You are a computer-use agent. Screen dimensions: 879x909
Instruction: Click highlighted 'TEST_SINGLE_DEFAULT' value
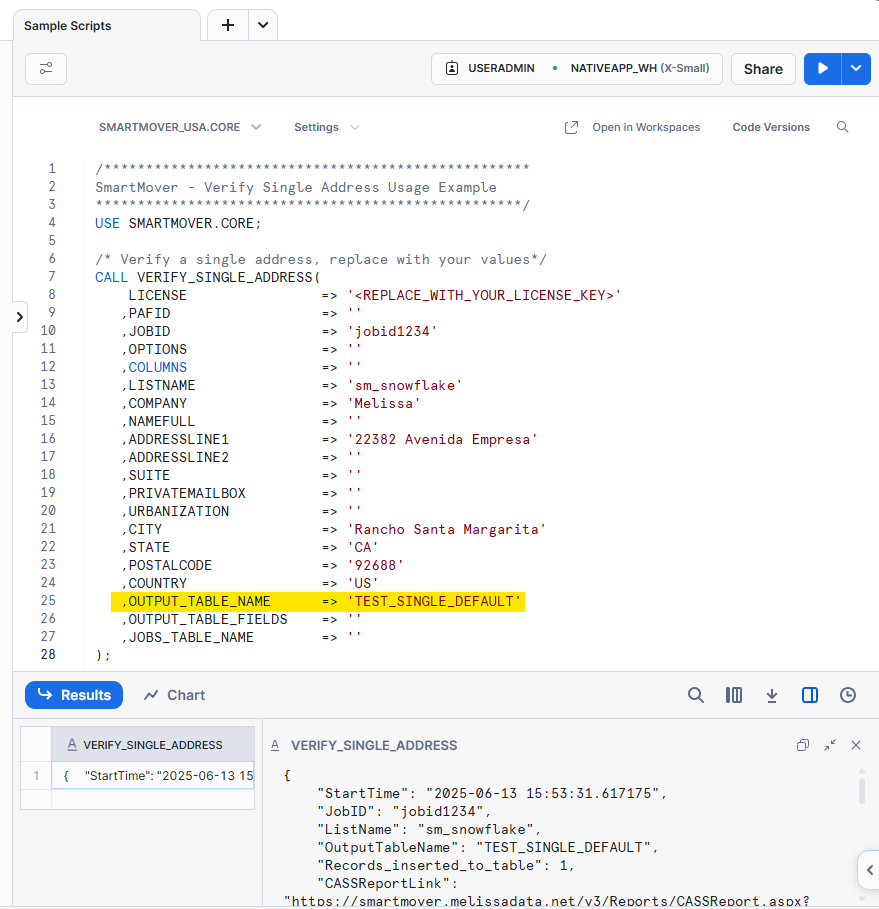434,601
